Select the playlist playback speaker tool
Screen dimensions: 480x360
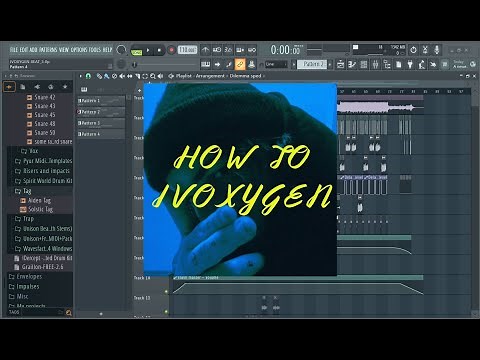coord(160,76)
